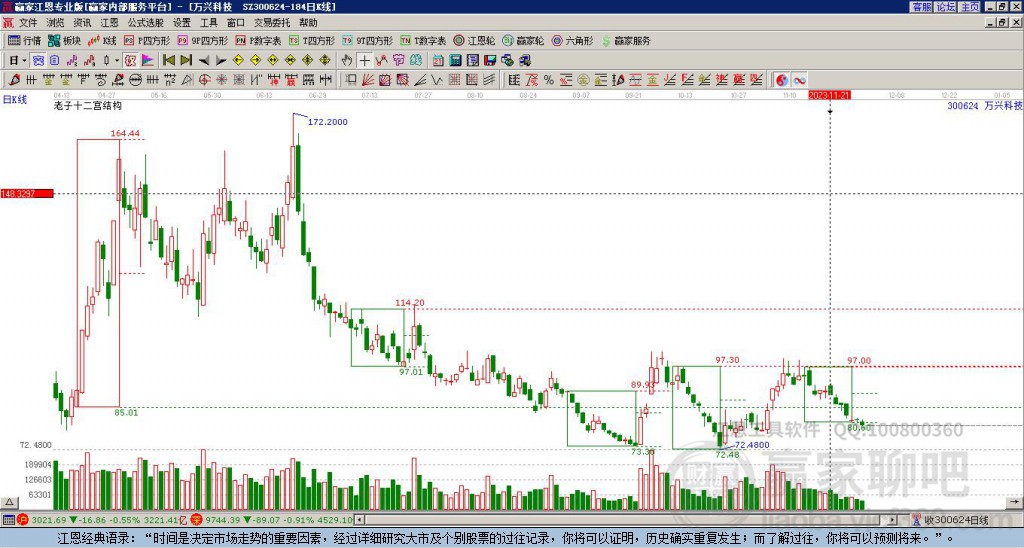1024x548 pixels.
Task: Open the 交易委托 menu
Action: pyautogui.click(x=272, y=23)
